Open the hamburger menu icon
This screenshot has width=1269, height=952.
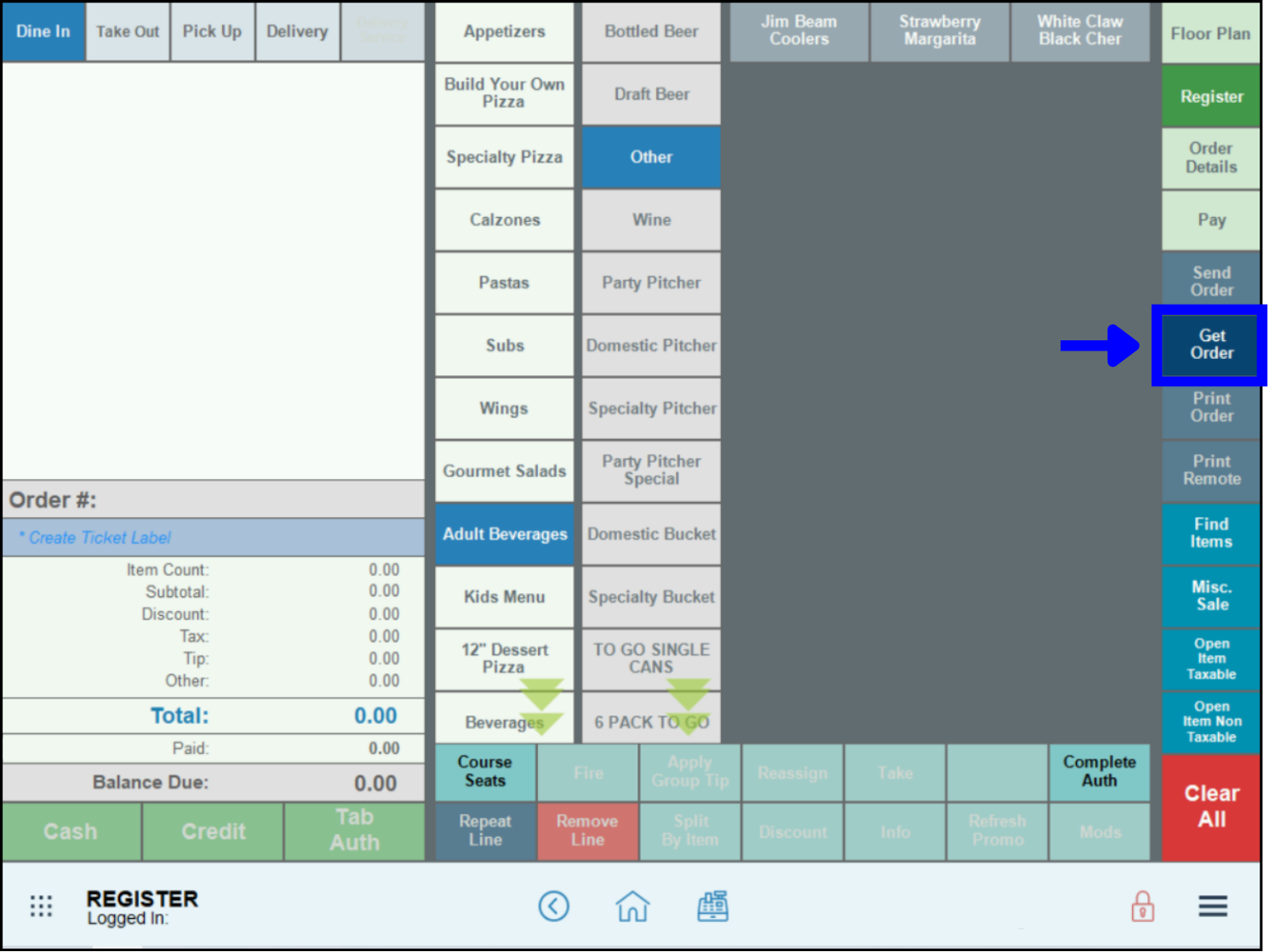coord(1213,906)
